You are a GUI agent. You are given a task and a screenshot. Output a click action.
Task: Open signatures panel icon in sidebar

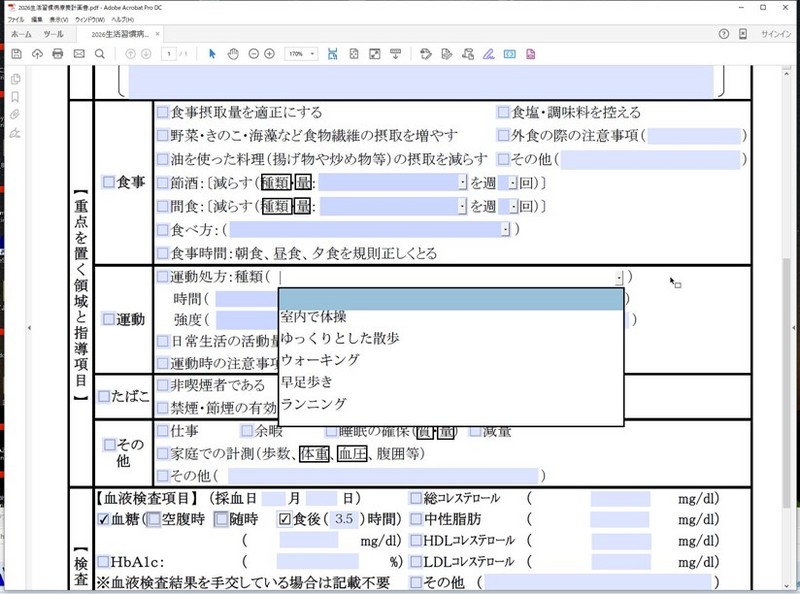coord(15,133)
